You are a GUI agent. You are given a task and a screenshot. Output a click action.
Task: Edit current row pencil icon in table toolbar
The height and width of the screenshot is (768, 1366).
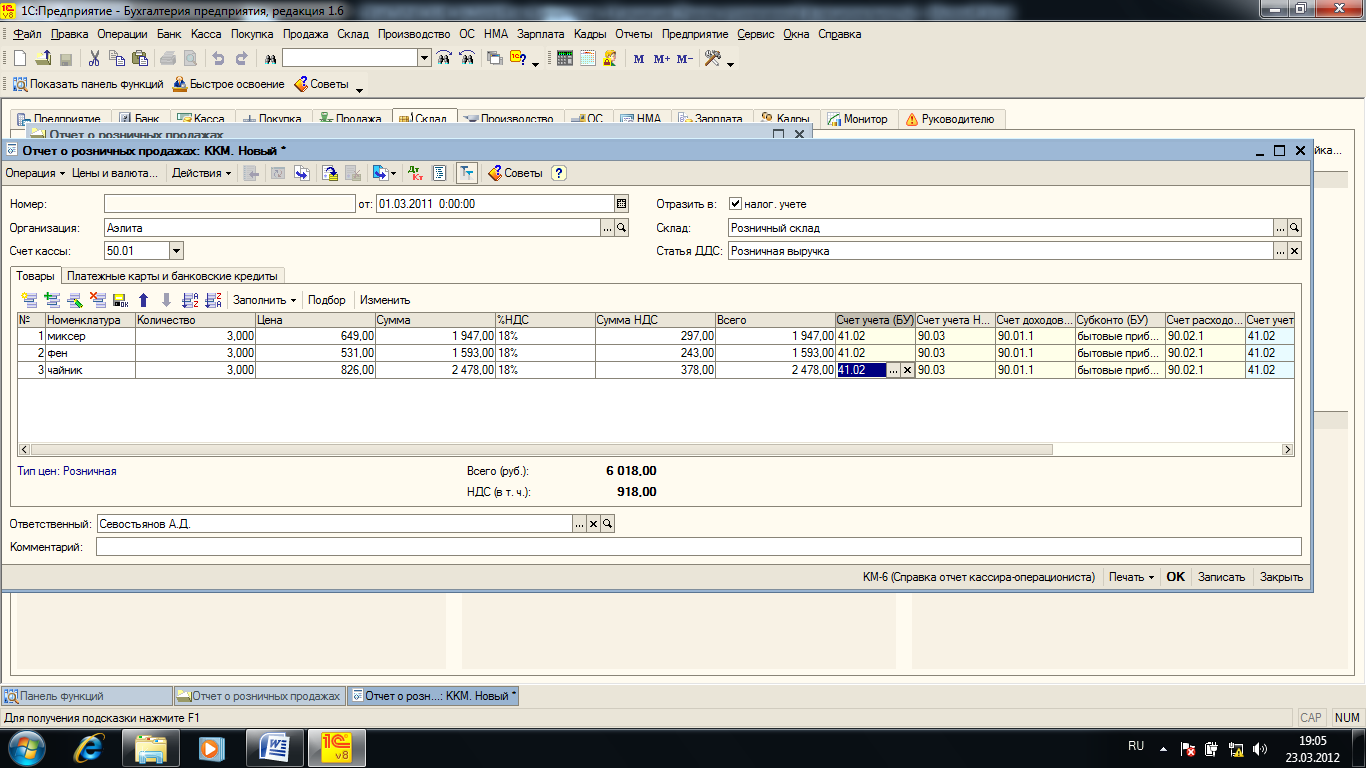point(75,300)
